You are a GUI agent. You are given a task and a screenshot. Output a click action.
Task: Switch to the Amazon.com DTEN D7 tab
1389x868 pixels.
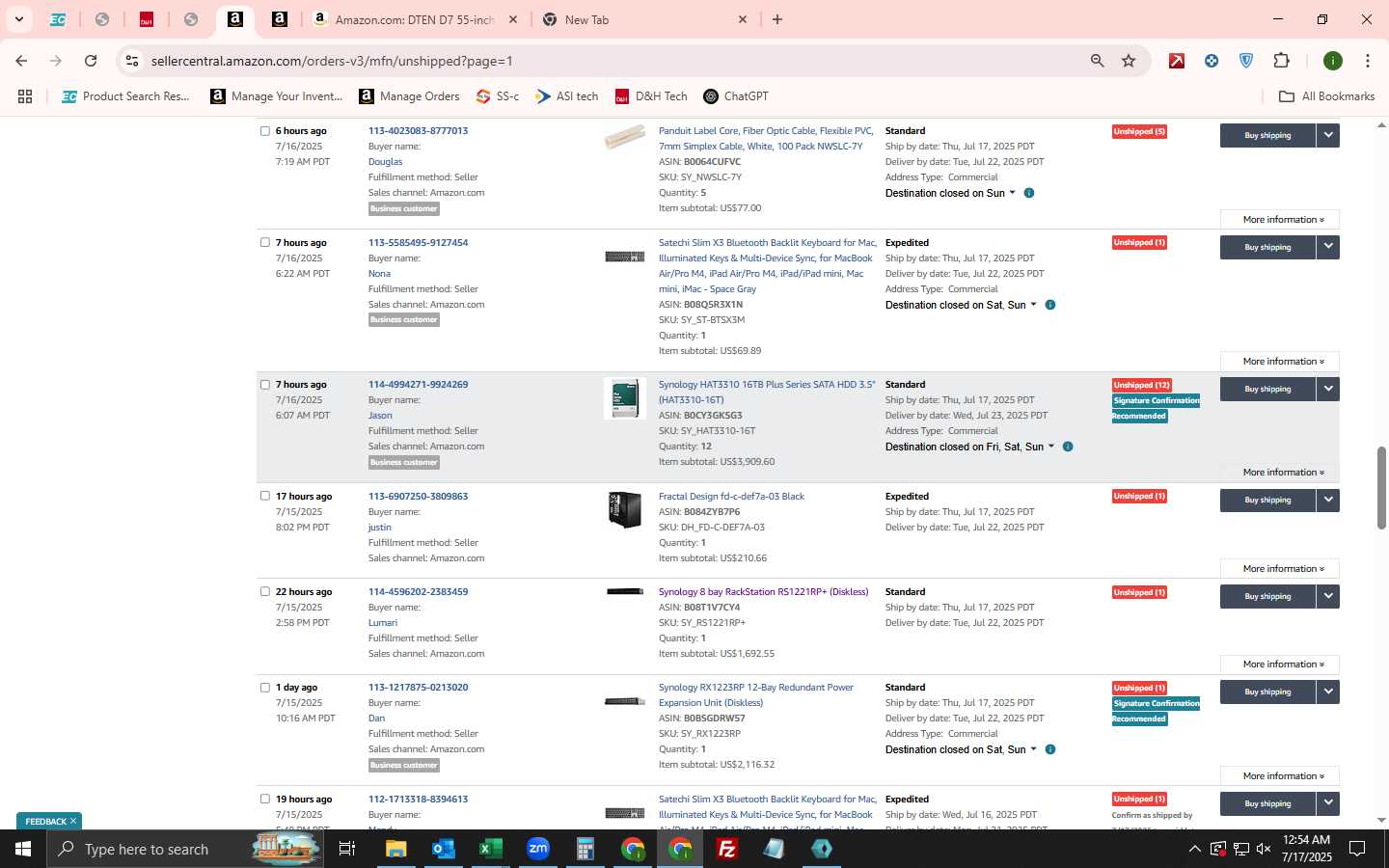tap(415, 19)
